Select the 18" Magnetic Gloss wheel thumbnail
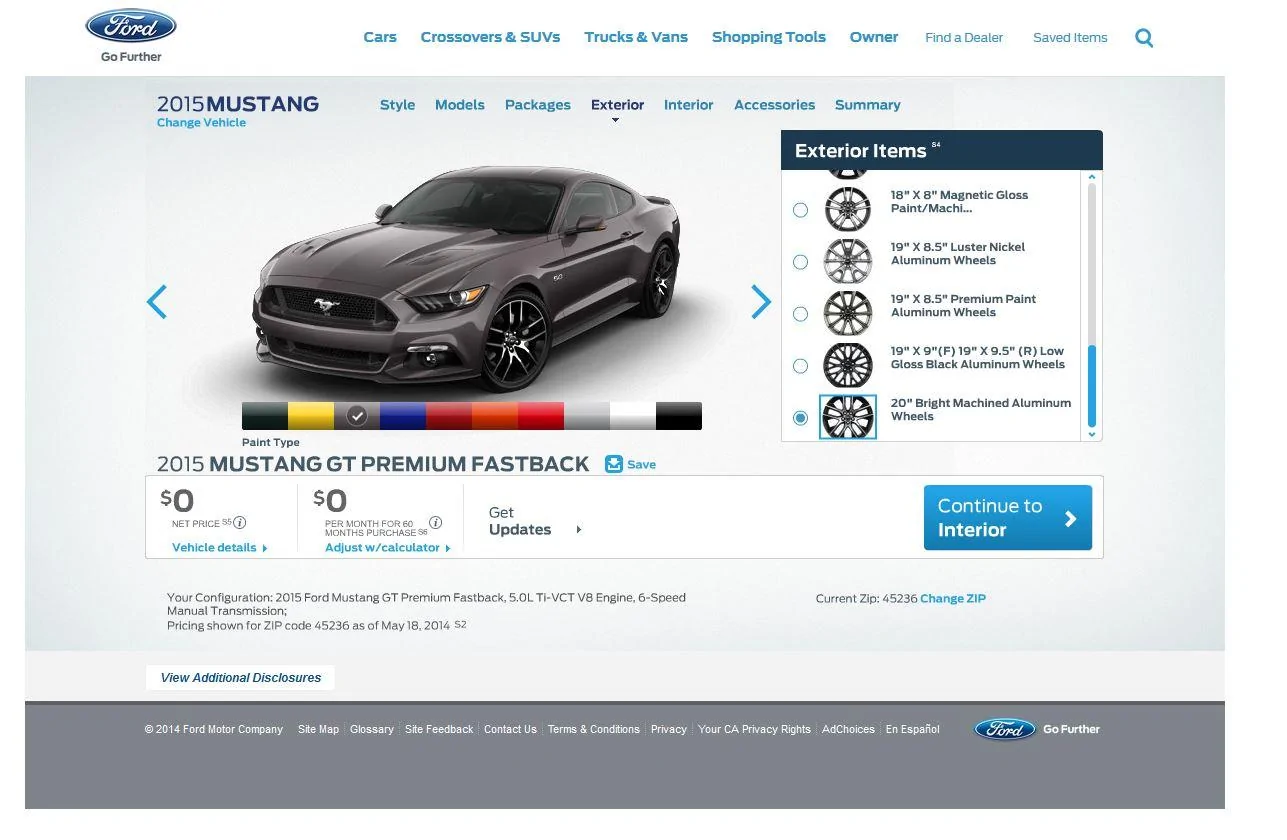The height and width of the screenshot is (840, 1287). coord(848,209)
